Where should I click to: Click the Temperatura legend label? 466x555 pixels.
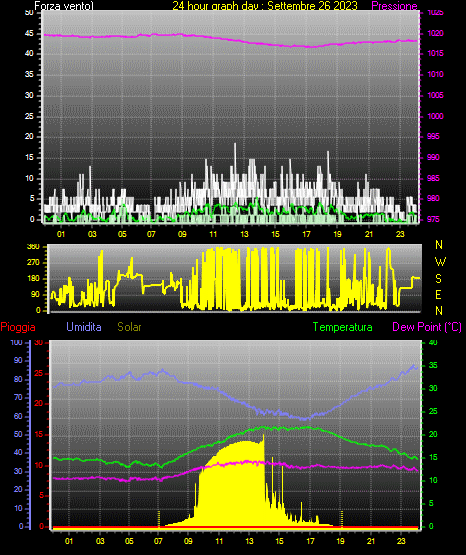(x=343, y=327)
